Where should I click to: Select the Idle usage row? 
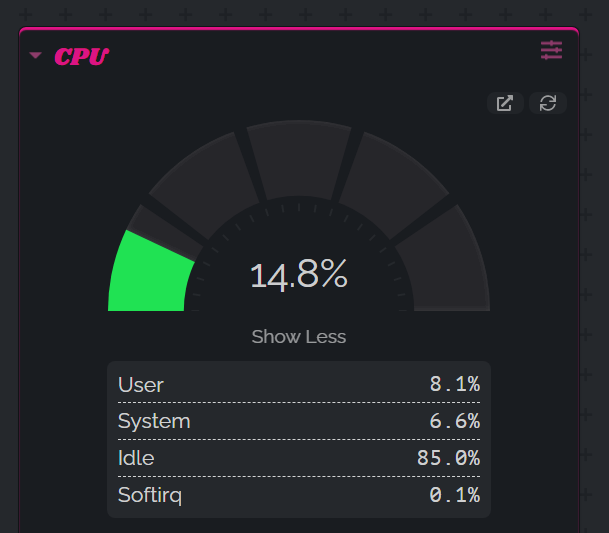(299, 458)
